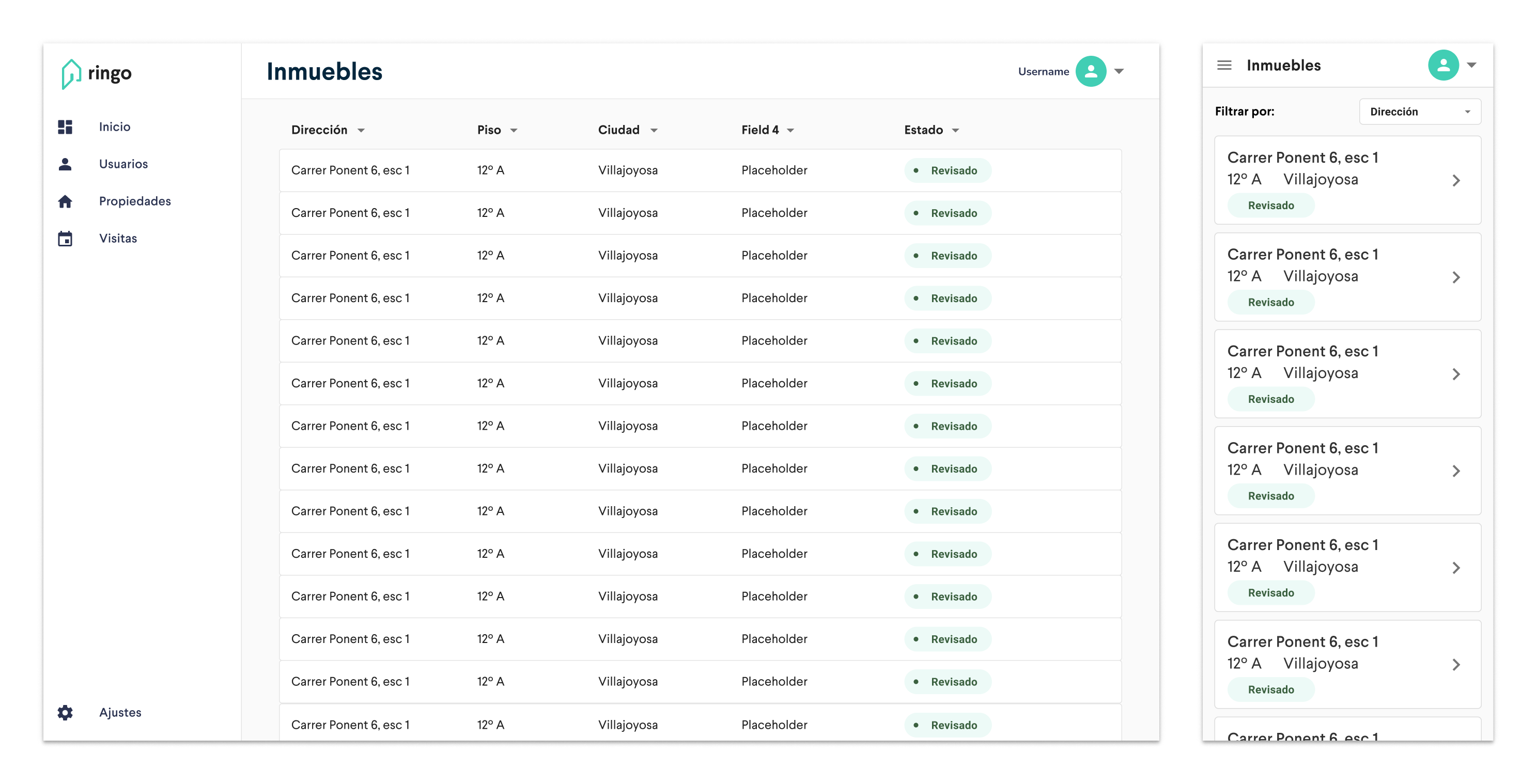The width and height of the screenshot is (1537, 784).
Task: Click the ringo logo icon
Action: coord(71,74)
